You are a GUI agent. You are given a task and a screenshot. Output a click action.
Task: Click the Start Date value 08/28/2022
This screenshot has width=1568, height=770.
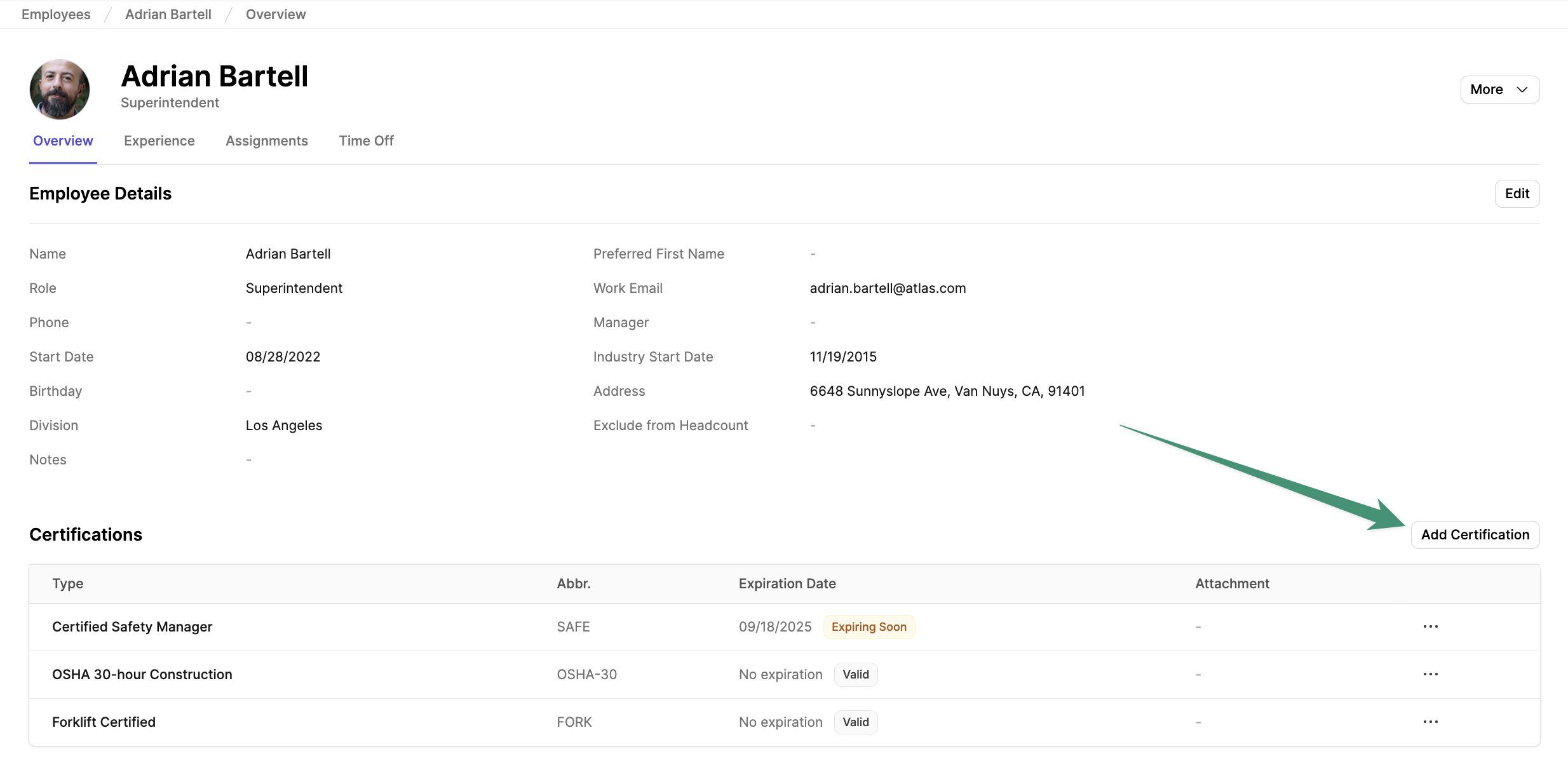(283, 357)
